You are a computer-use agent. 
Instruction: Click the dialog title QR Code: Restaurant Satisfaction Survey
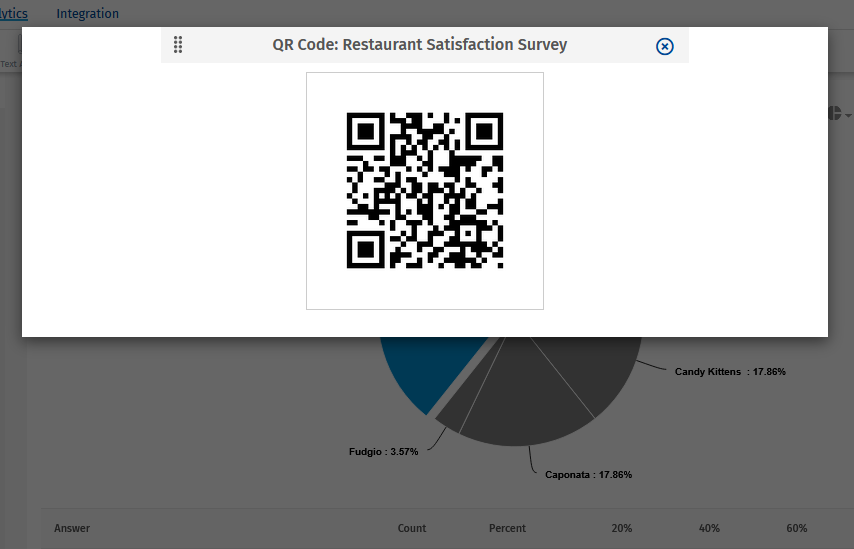(x=419, y=45)
